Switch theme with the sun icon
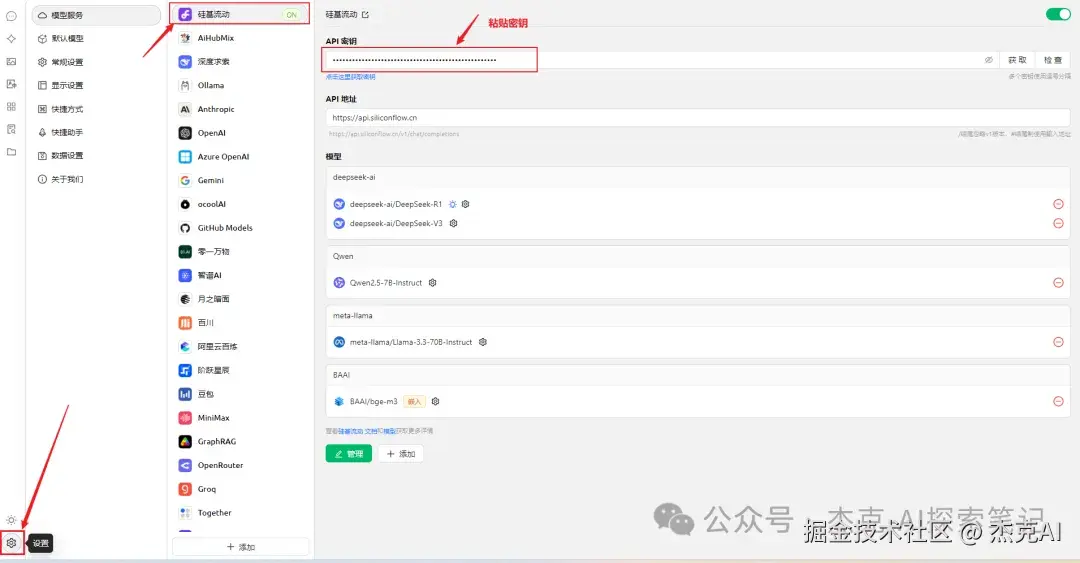The width and height of the screenshot is (1080, 563). click(11, 520)
